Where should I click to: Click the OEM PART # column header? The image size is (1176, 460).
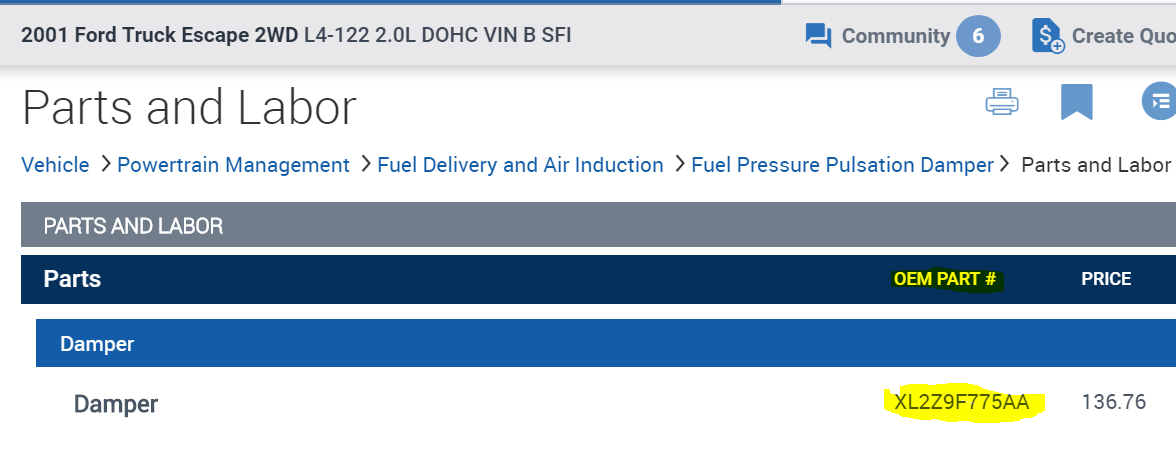[945, 280]
